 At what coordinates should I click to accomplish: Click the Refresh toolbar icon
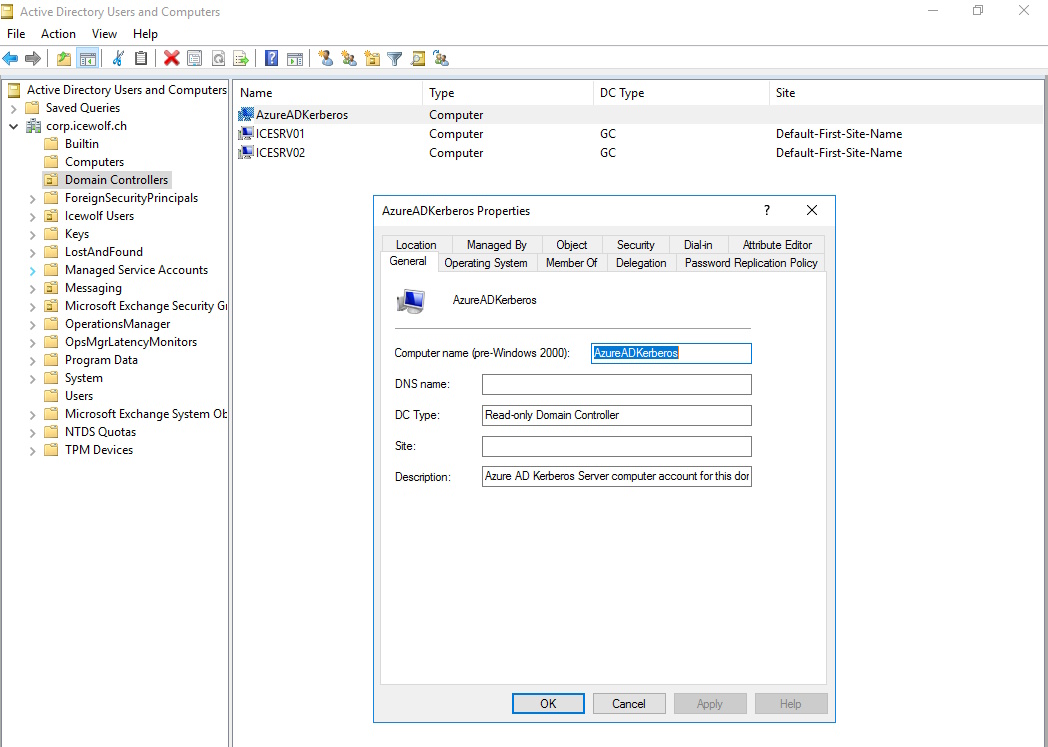[218, 59]
